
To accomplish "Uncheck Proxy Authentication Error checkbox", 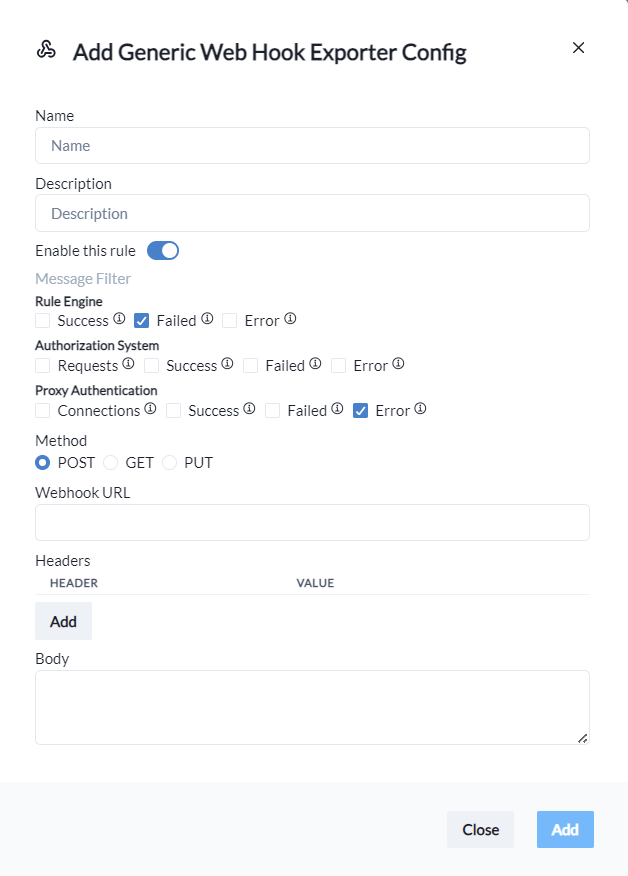I will point(361,410).
